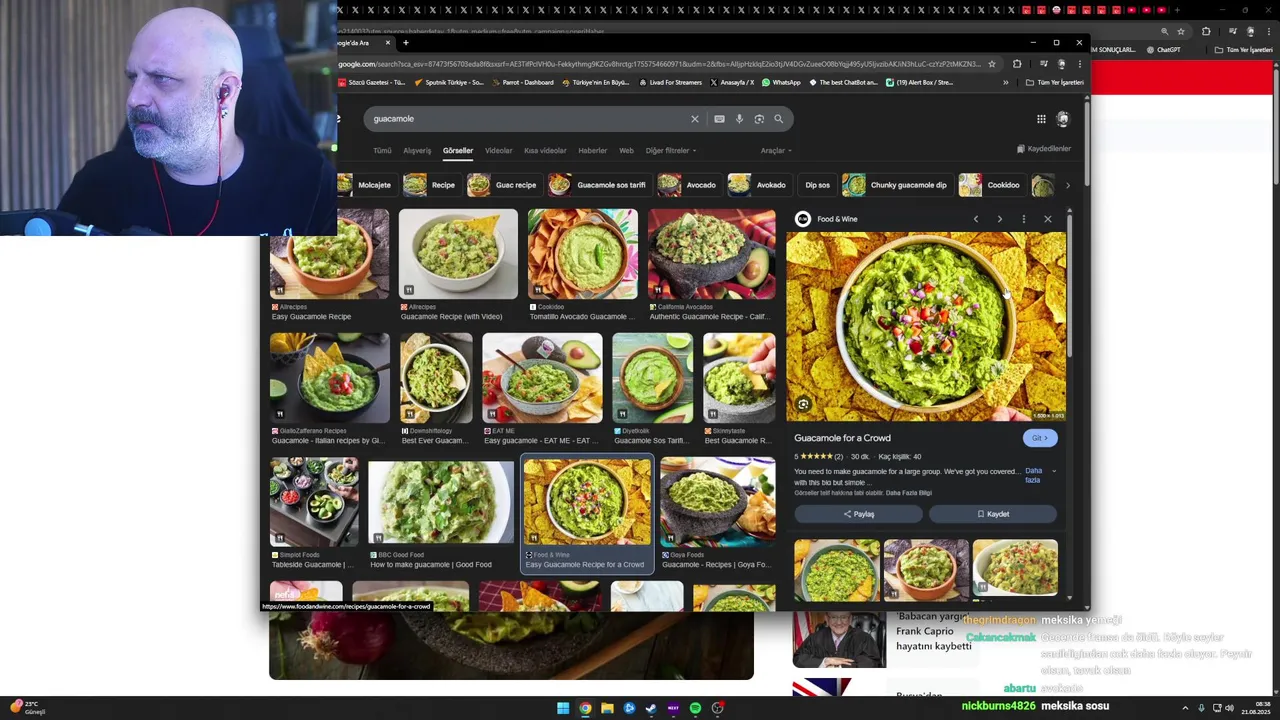Click the guacamole search input field
The height and width of the screenshot is (720, 1280).
(x=530, y=119)
